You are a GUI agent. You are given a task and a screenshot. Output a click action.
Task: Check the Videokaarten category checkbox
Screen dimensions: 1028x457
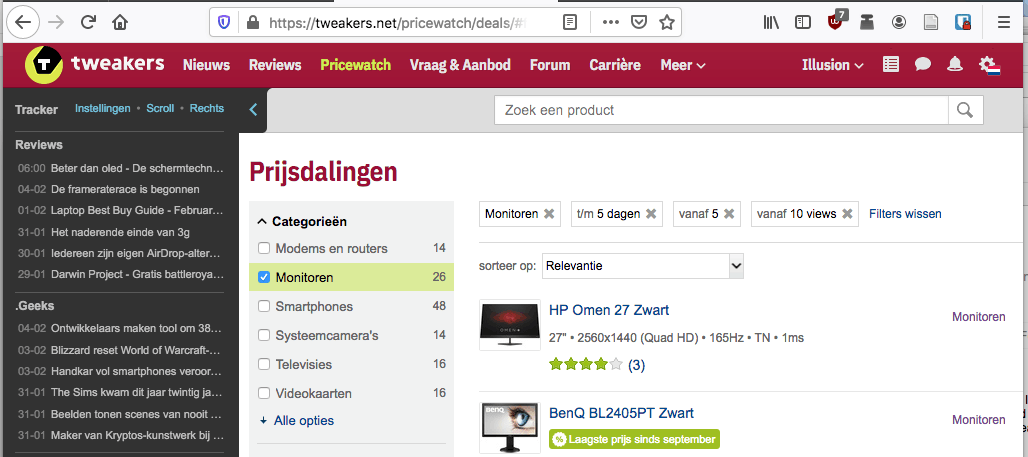[264, 393]
